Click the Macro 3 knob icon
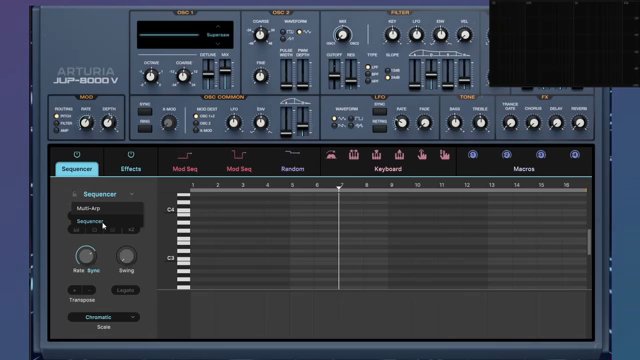 [x=541, y=155]
